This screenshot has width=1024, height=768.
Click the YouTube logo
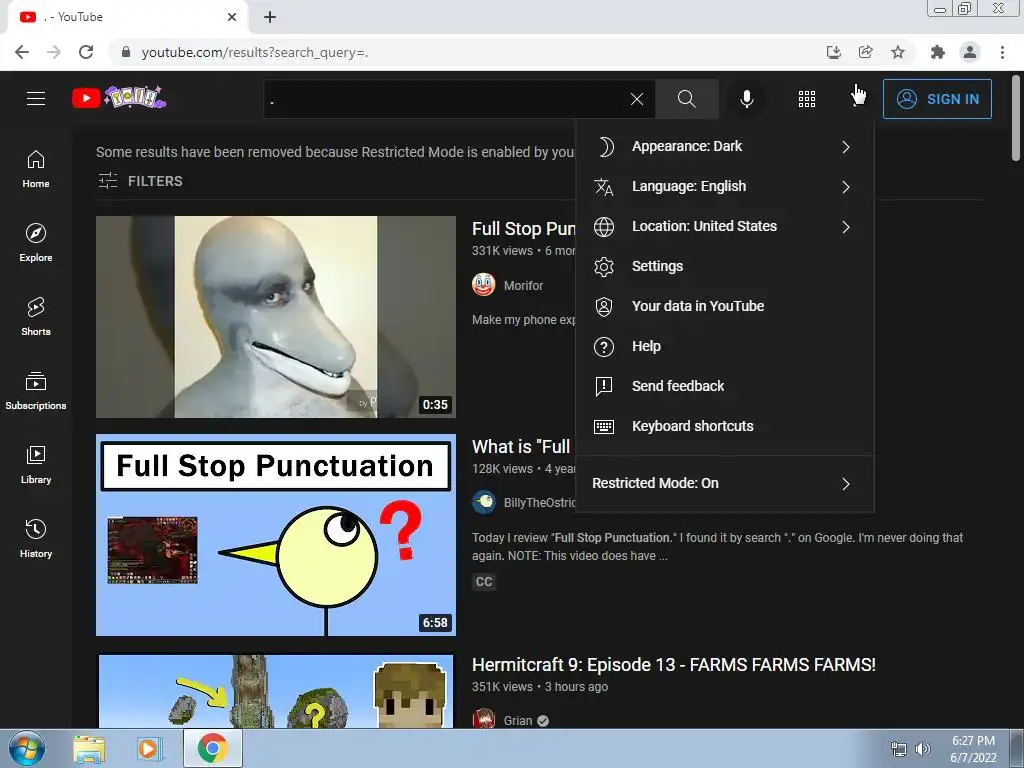(119, 98)
